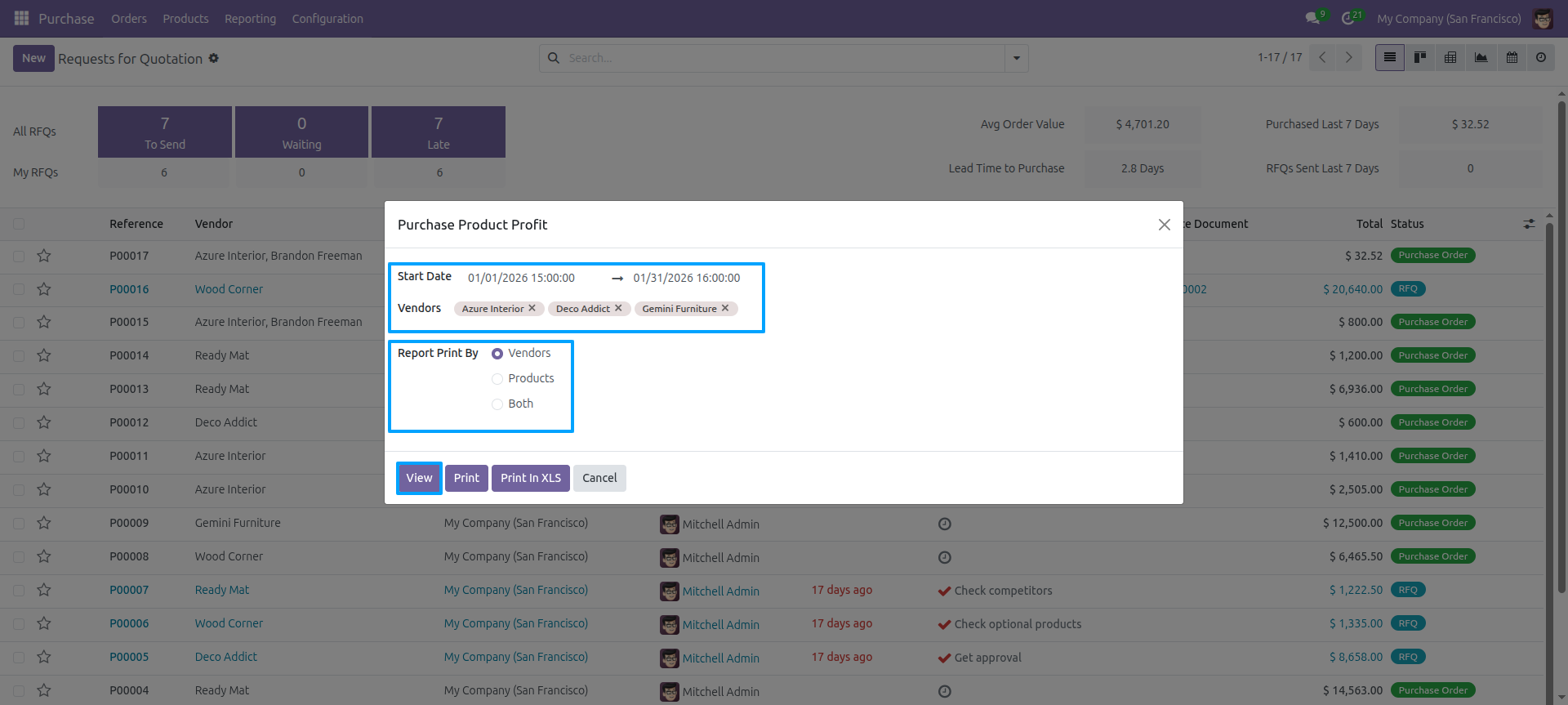The height and width of the screenshot is (705, 1568).
Task: Focus the Search input box
Action: (x=784, y=58)
